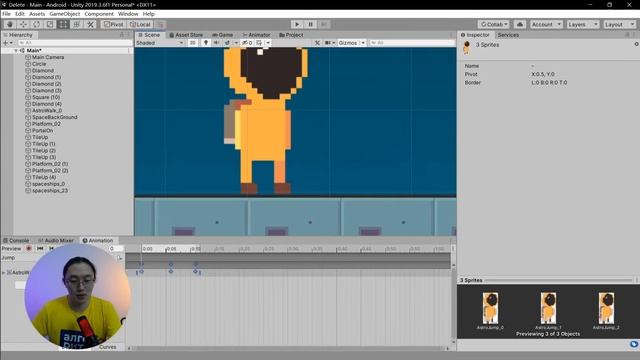Select AstroWalk_0 object in Hierarchy
640x360 pixels.
click(x=47, y=111)
